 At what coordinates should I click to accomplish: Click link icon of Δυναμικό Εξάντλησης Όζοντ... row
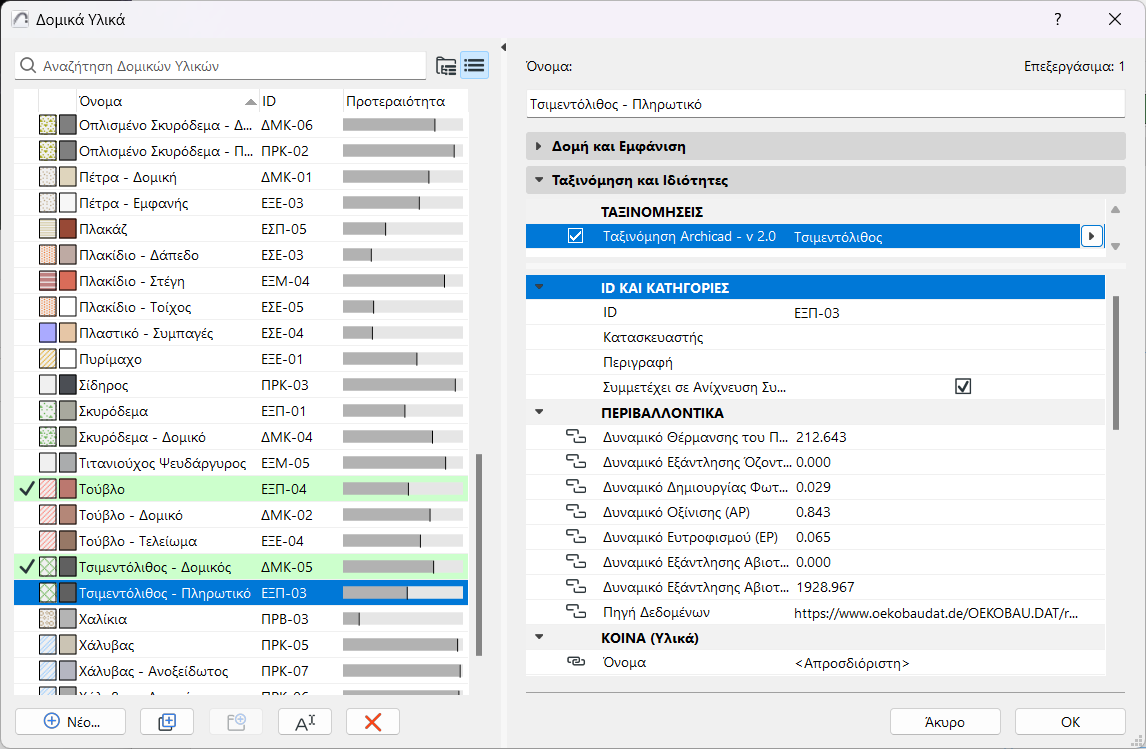coord(576,462)
